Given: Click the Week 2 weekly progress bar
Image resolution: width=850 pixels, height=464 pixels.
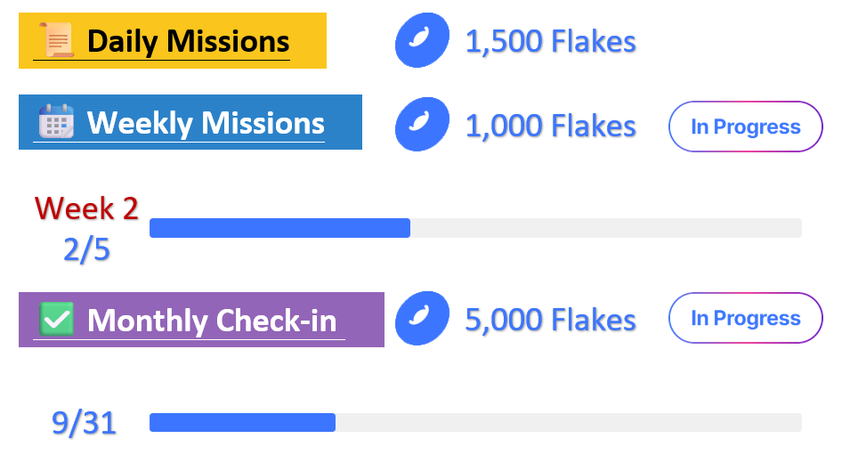Looking at the screenshot, I should [475, 228].
